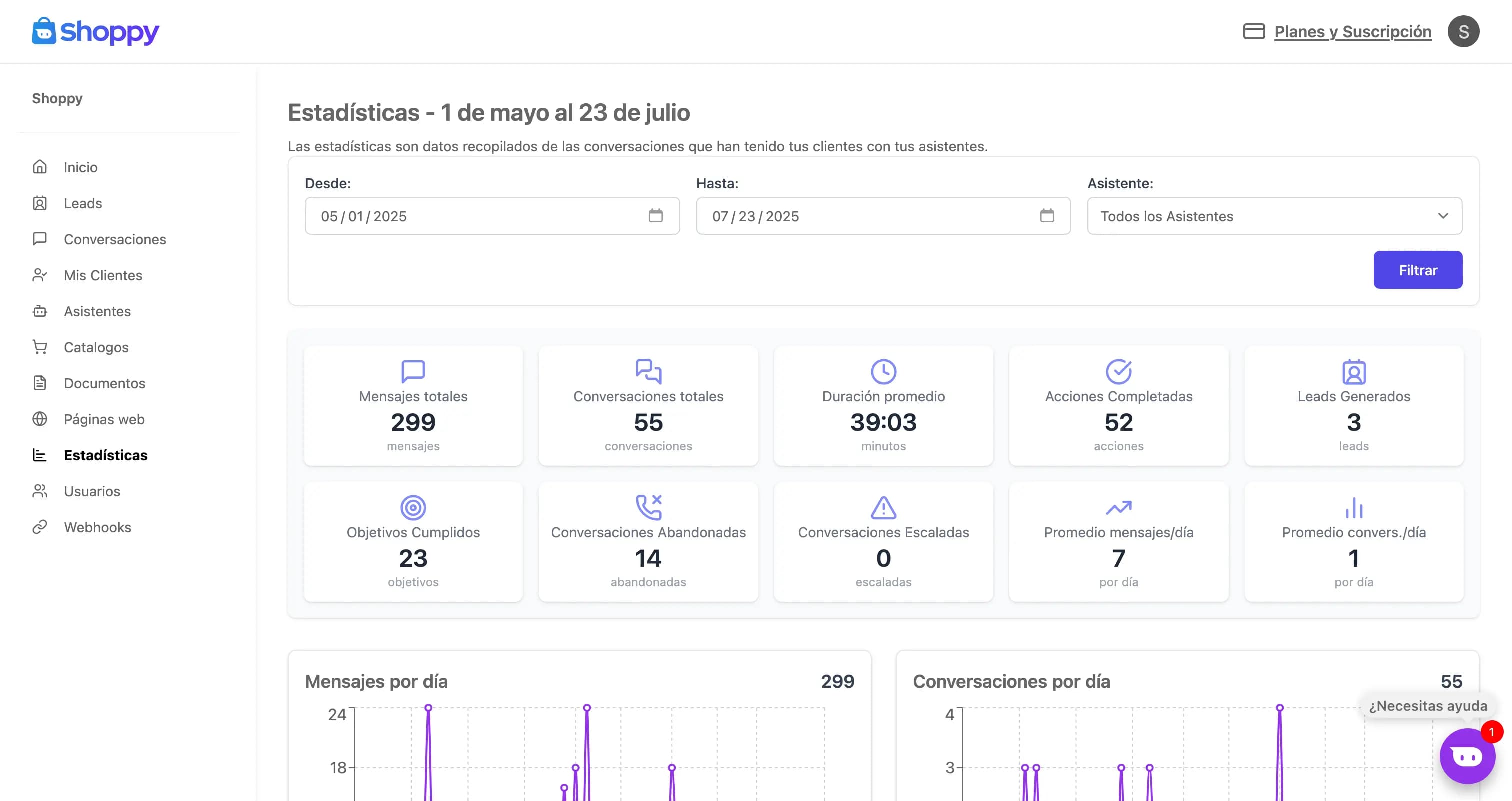Click the Inicio home icon
The width and height of the screenshot is (1512, 801).
coord(40,167)
